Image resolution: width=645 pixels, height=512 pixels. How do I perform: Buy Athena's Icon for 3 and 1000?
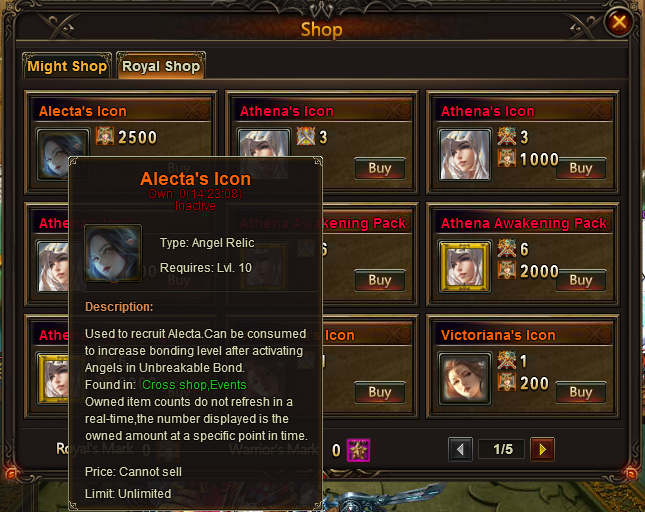pos(580,168)
